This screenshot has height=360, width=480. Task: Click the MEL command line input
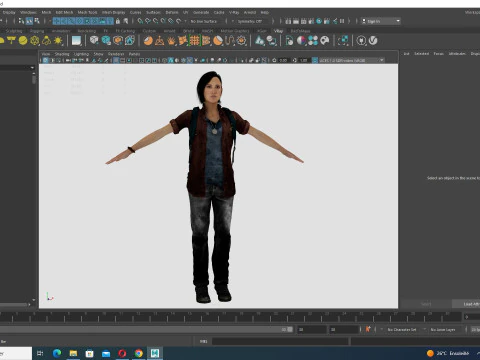280,341
